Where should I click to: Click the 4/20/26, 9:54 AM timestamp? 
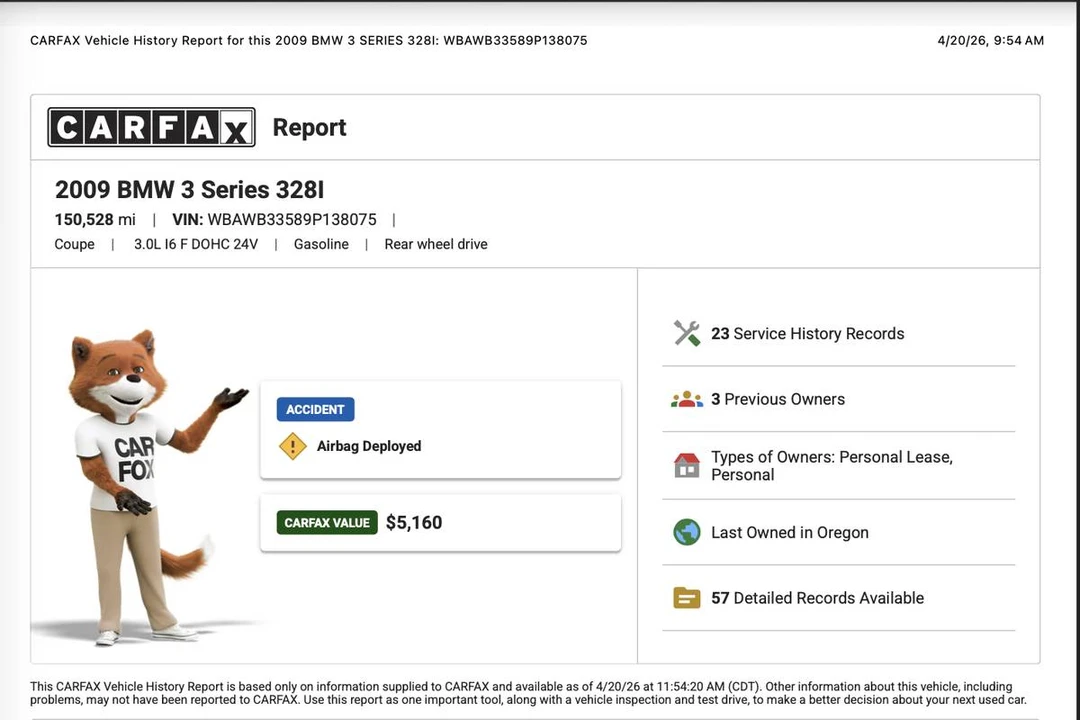(990, 41)
